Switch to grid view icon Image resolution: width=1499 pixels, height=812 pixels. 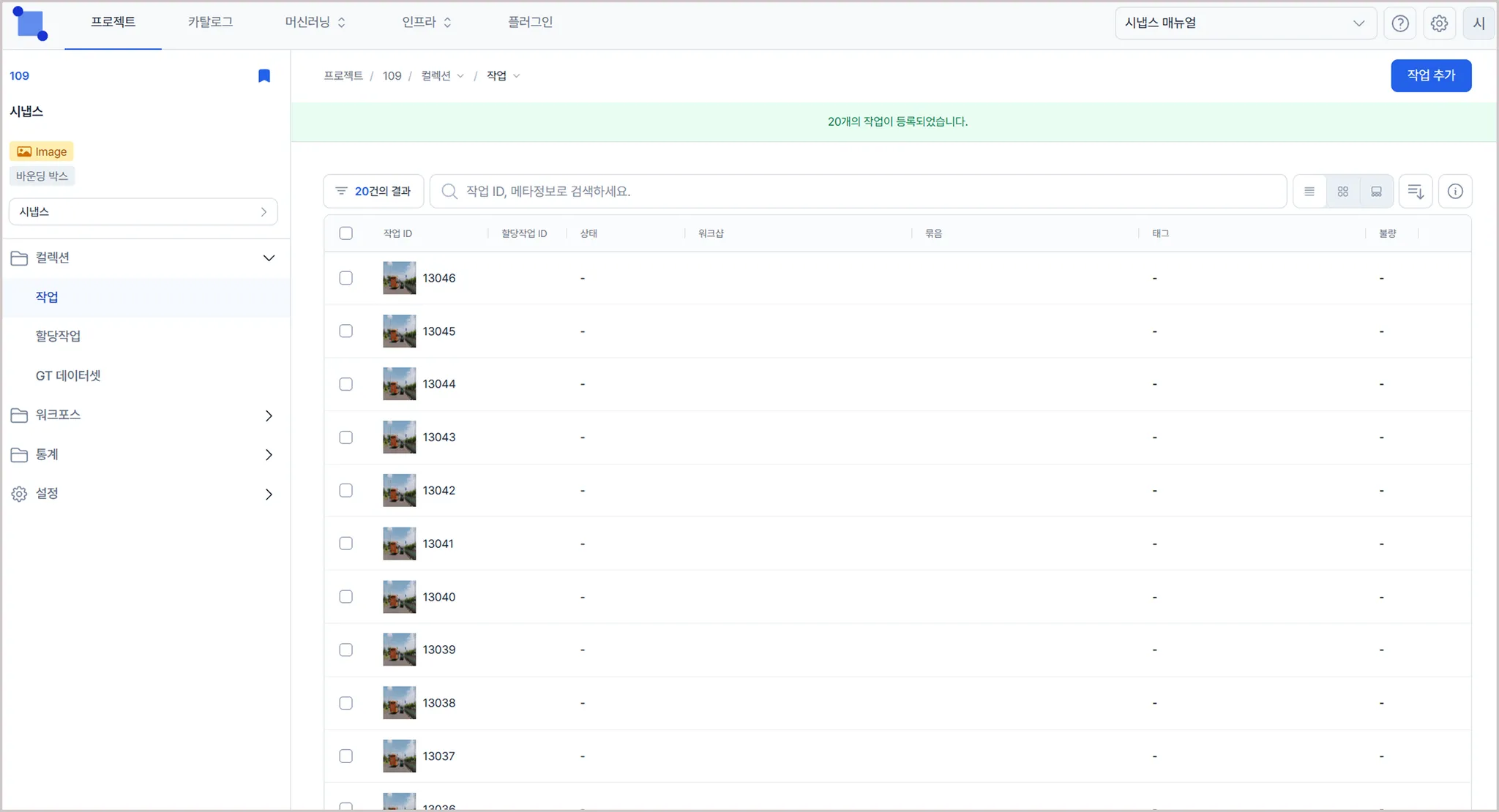1342,192
